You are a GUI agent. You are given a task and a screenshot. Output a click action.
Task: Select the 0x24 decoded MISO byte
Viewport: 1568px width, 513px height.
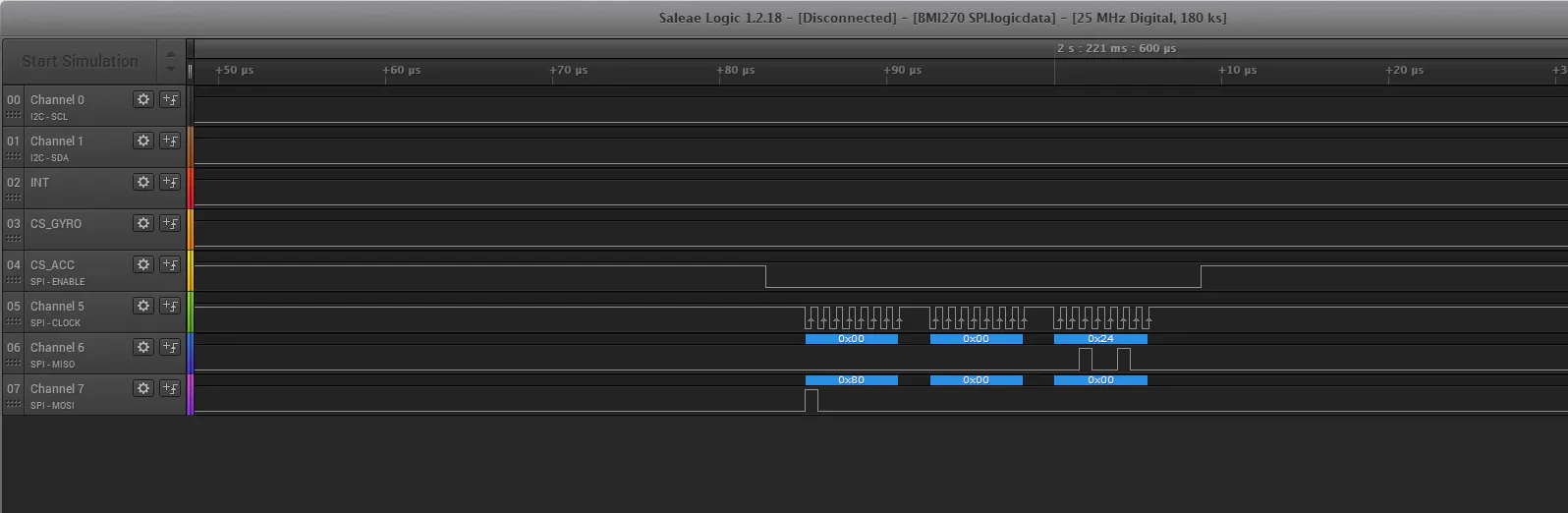(x=1100, y=339)
